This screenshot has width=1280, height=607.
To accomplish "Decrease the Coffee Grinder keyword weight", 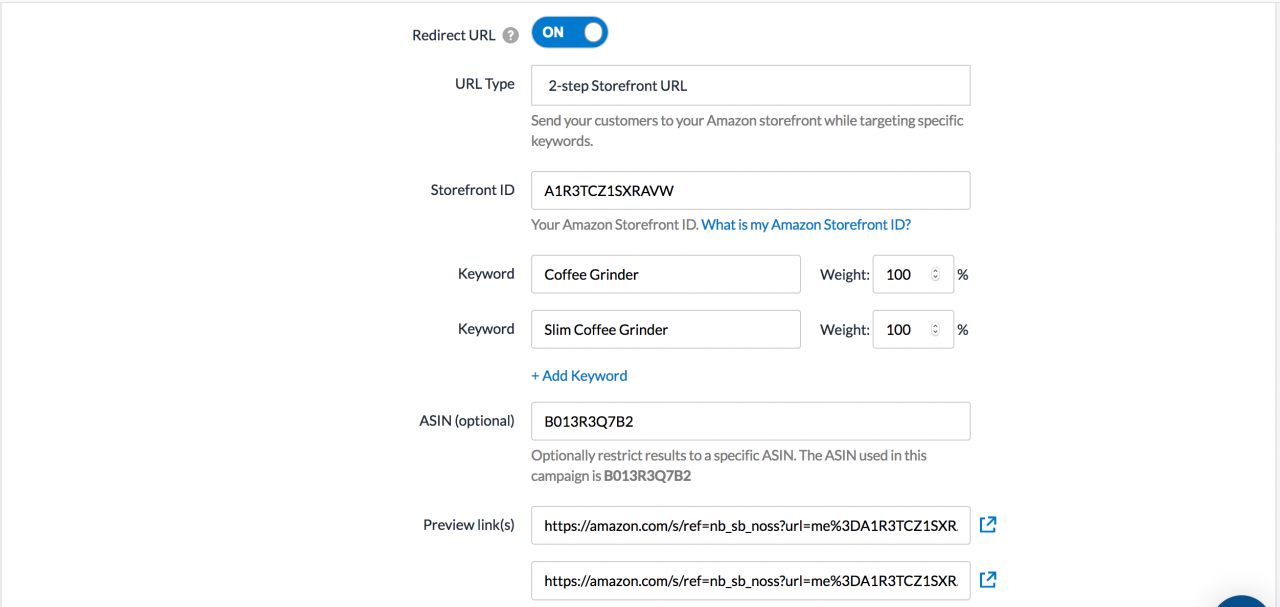I will click(935, 278).
